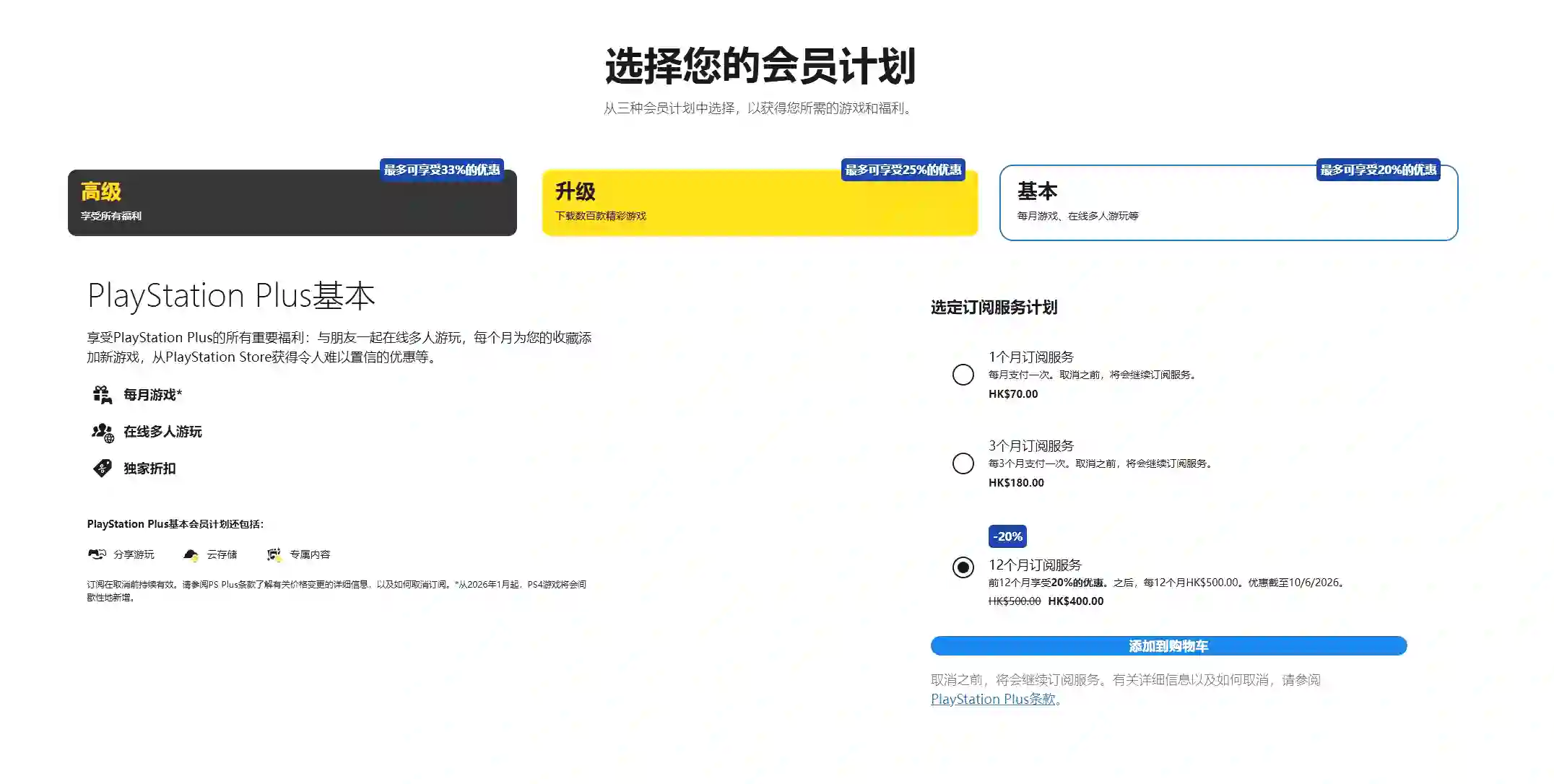Click the 云存储 cloud icon
The height and width of the screenshot is (784, 1554).
(x=191, y=554)
